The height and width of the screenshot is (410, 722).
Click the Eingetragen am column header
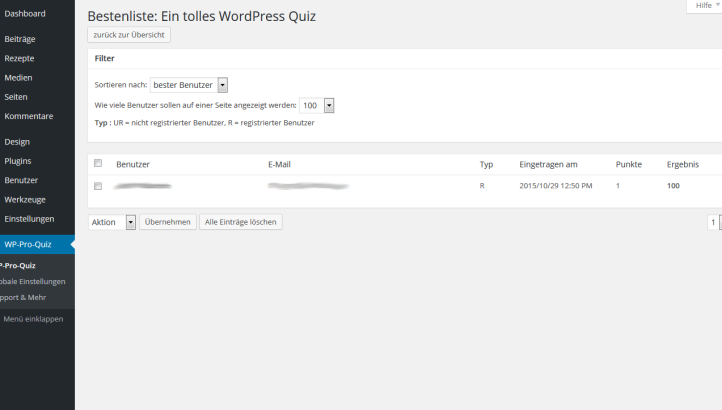pos(548,164)
